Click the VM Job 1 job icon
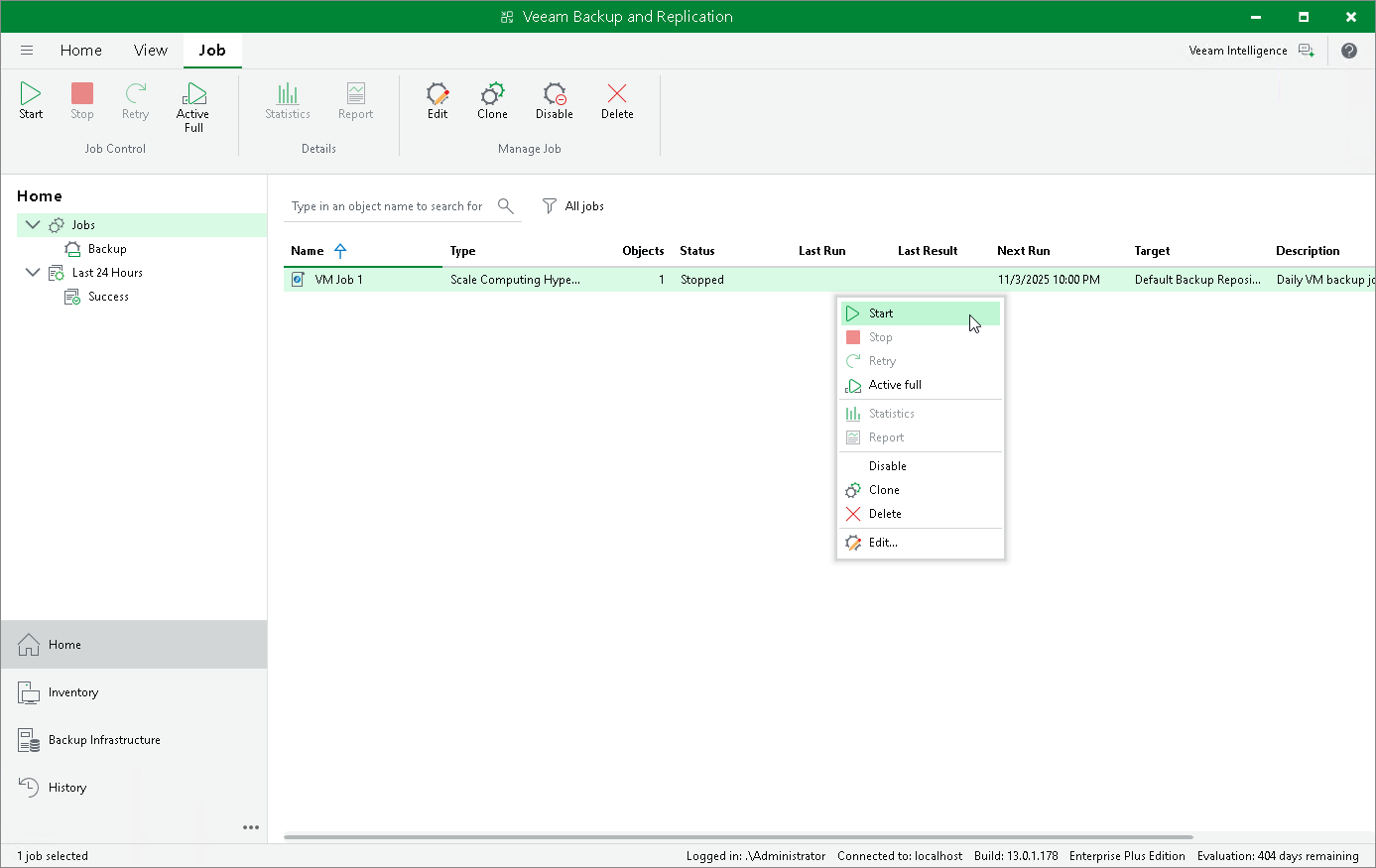1376x868 pixels. click(x=298, y=280)
